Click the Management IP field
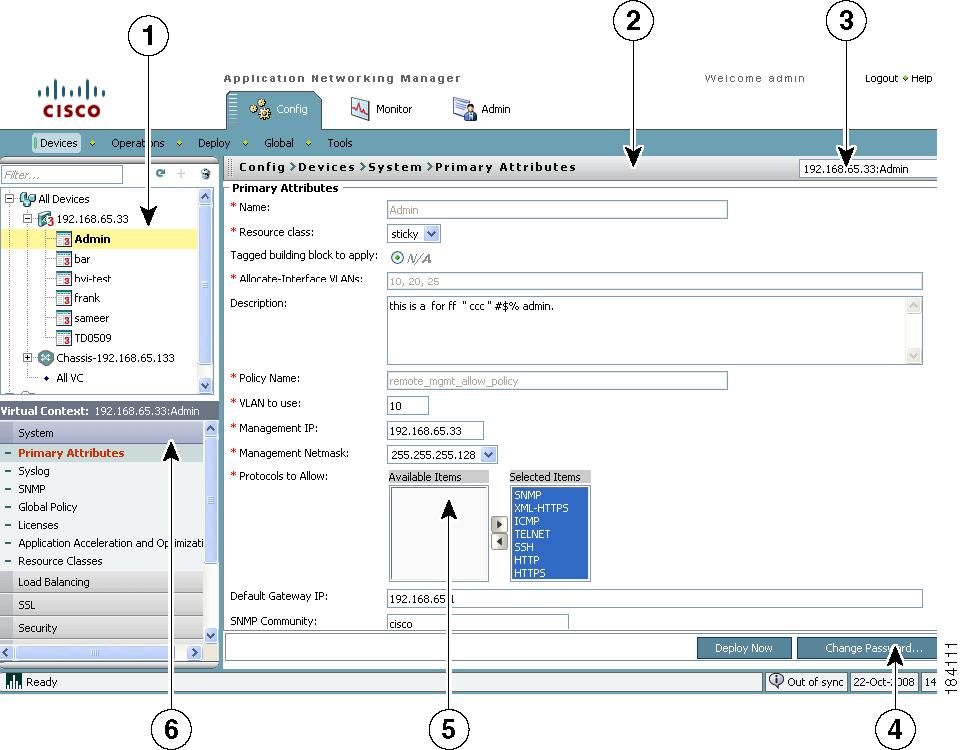The image size is (960, 750). click(x=435, y=430)
